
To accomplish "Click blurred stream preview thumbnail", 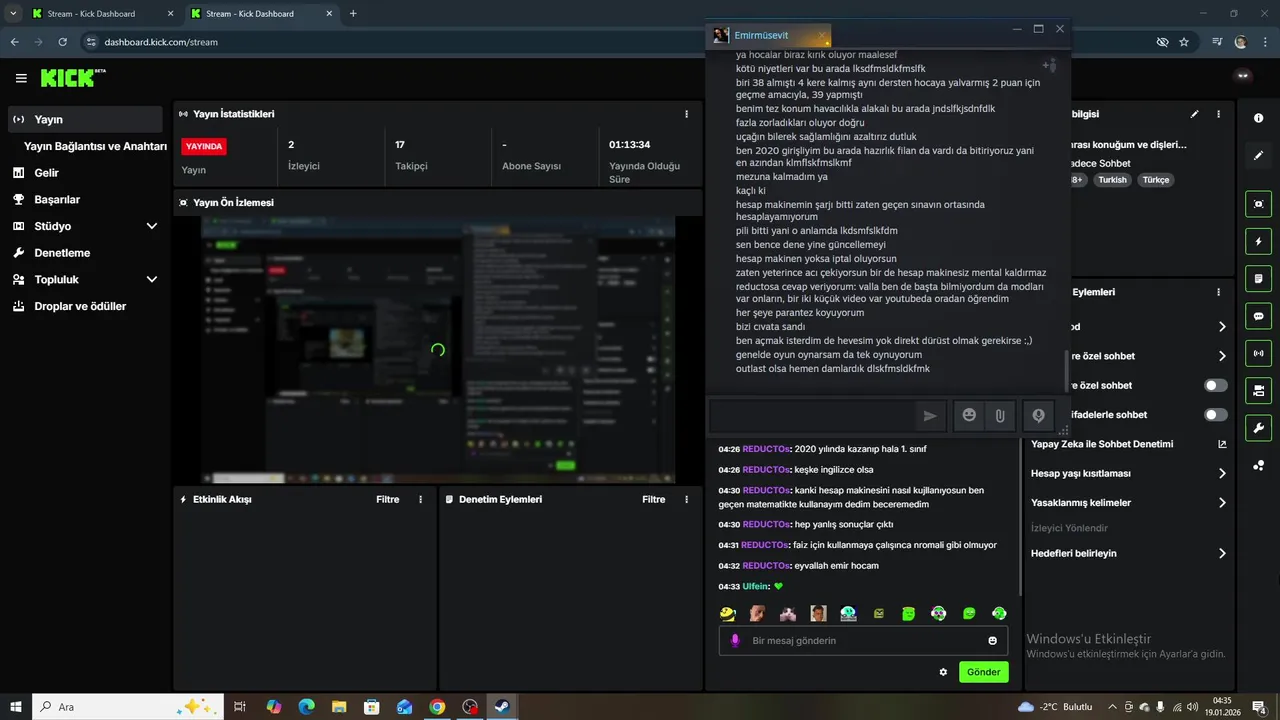I will [437, 350].
